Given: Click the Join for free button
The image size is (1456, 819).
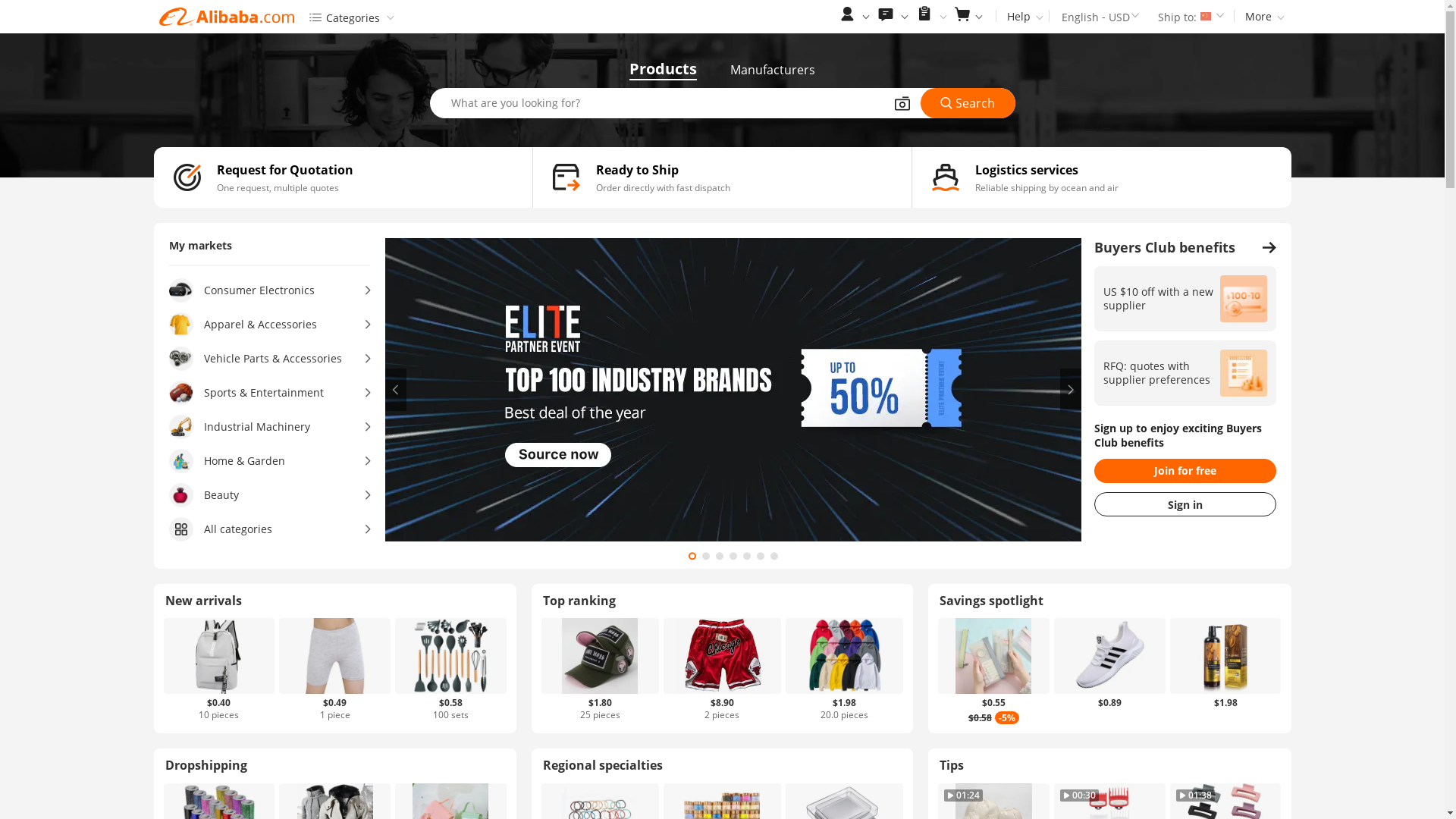Looking at the screenshot, I should click(x=1185, y=471).
